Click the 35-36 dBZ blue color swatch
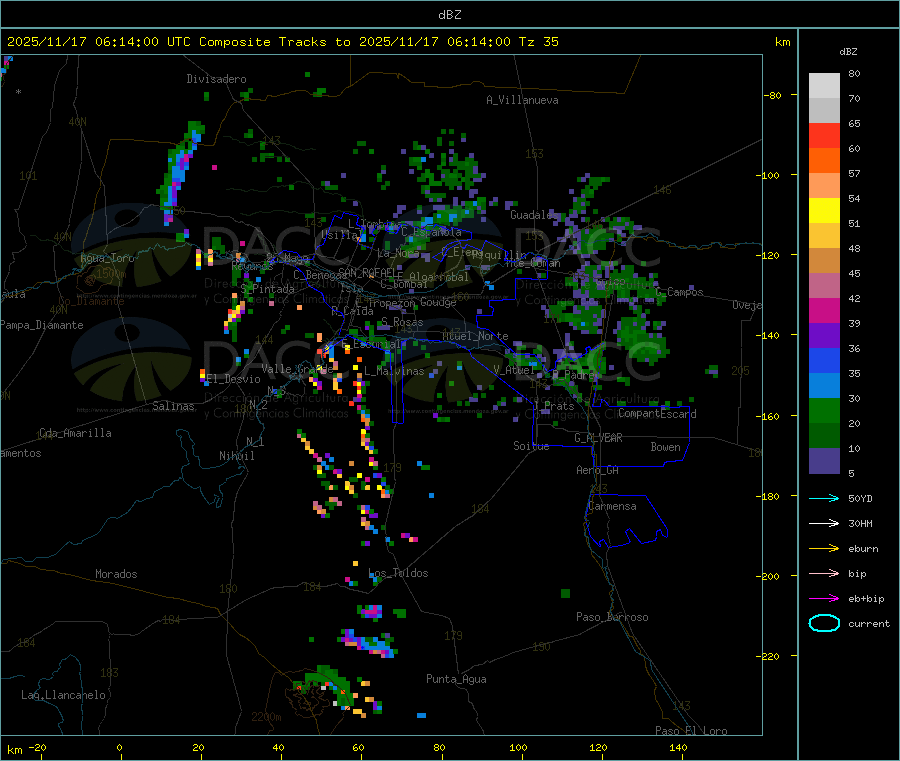 pyautogui.click(x=824, y=360)
